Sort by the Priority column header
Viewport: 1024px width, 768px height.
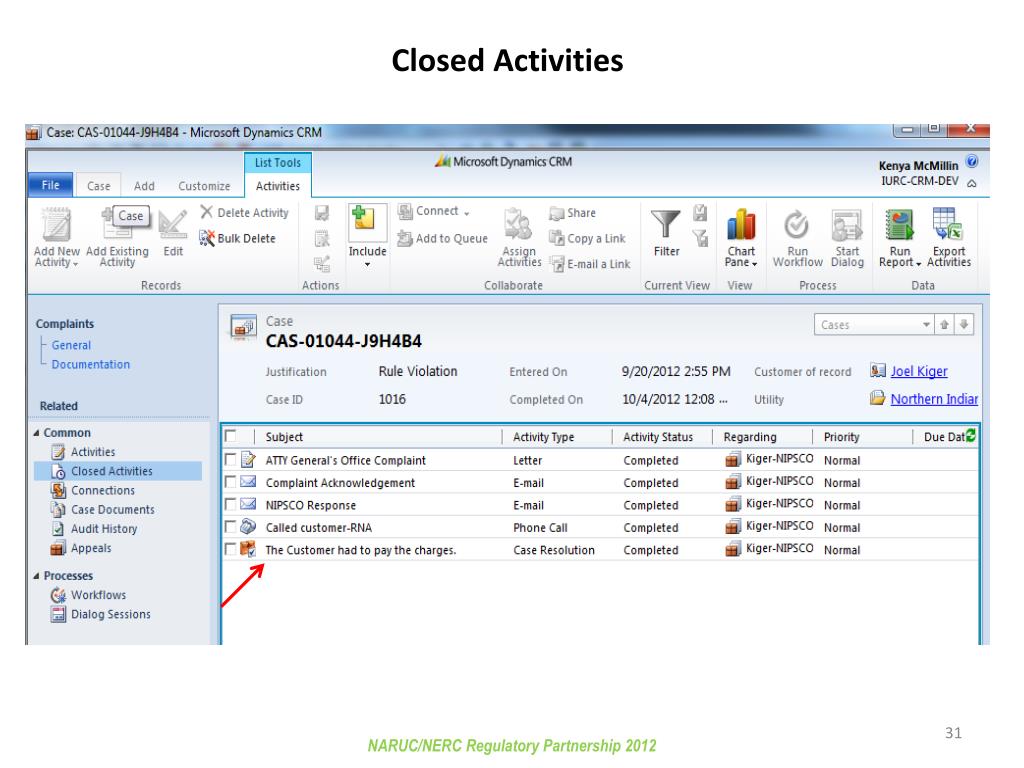click(x=841, y=437)
